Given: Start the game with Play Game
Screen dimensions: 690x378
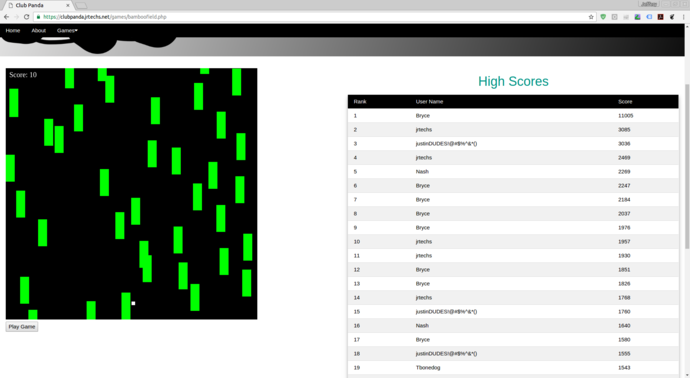Looking at the screenshot, I should coord(22,327).
